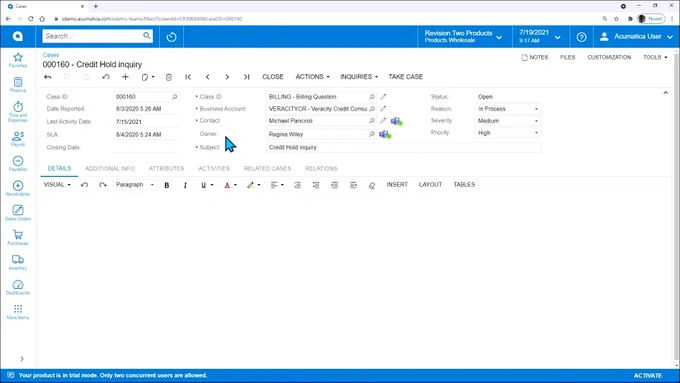Click the save and close back arrow
Screen dimensions: 680x383
[48, 77]
